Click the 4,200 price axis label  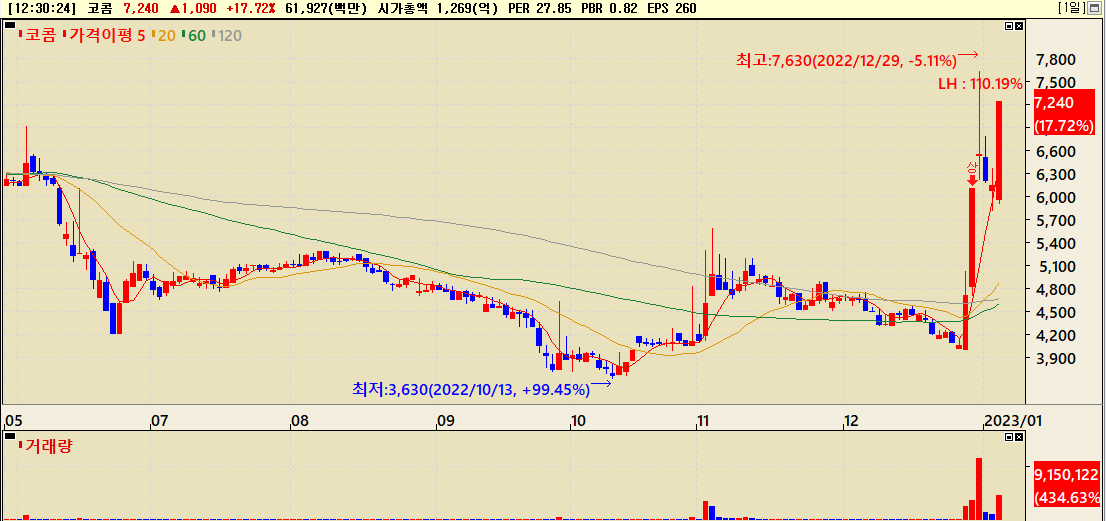pos(1055,335)
